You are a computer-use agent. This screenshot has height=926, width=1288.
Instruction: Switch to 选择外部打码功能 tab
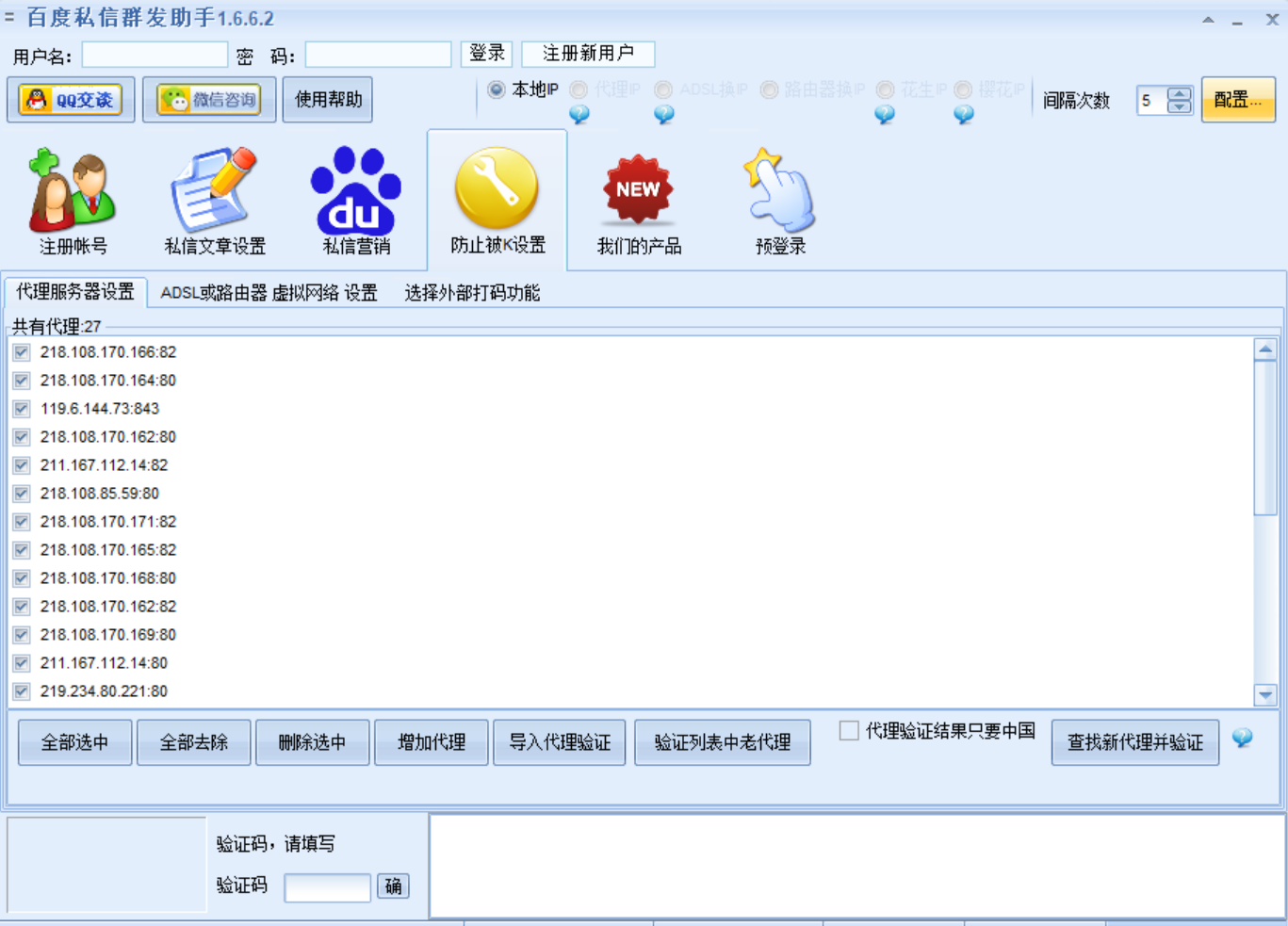coord(472,293)
